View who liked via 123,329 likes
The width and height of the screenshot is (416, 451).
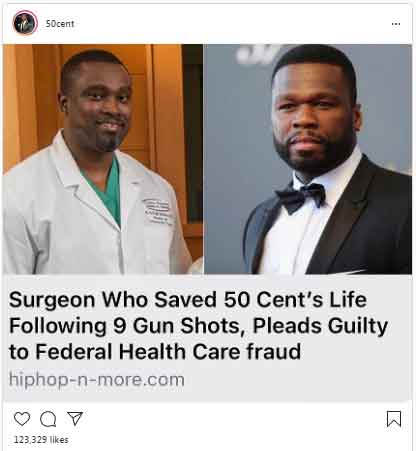coord(41,440)
